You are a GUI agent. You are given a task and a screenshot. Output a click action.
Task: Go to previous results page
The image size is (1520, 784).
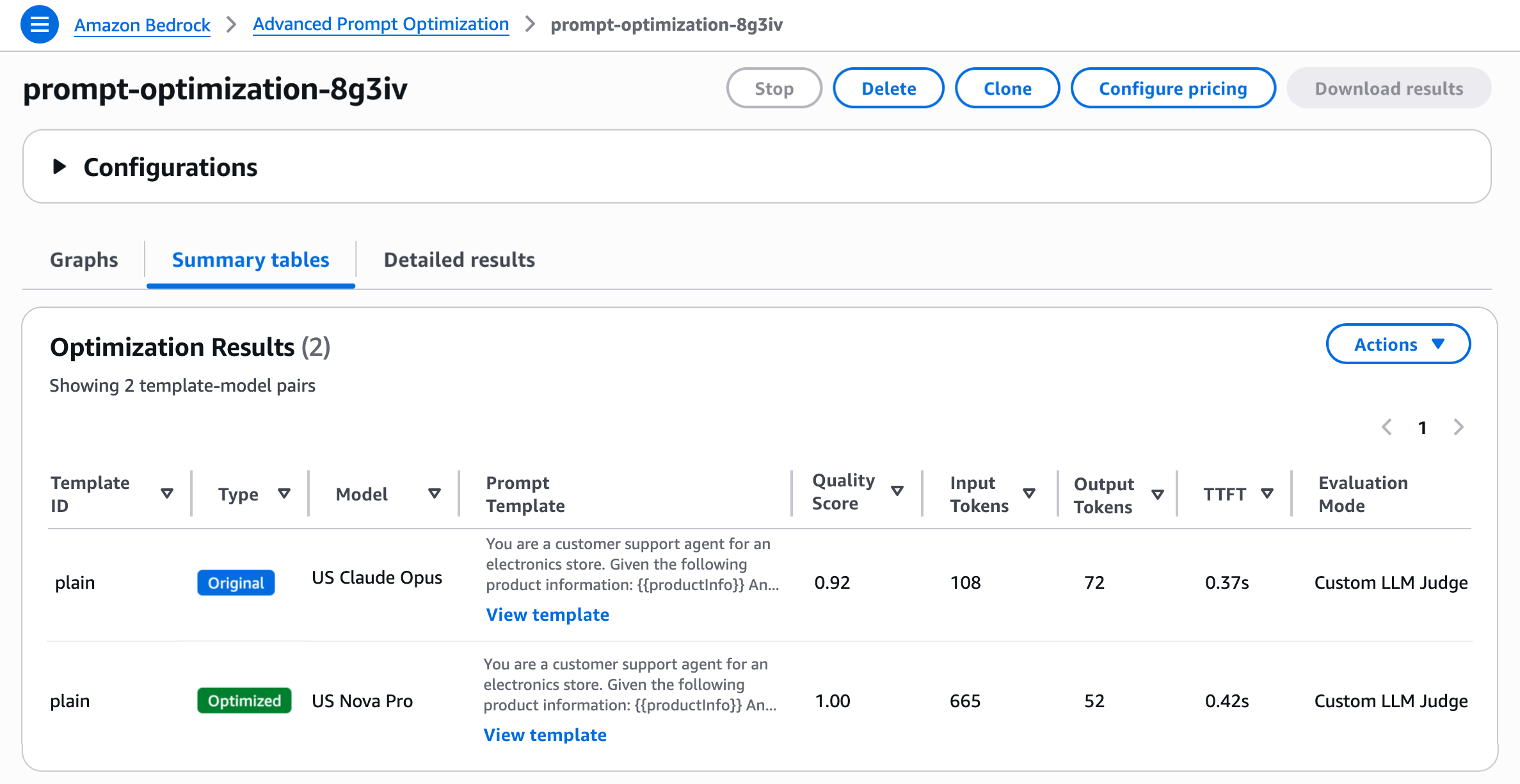(1387, 427)
